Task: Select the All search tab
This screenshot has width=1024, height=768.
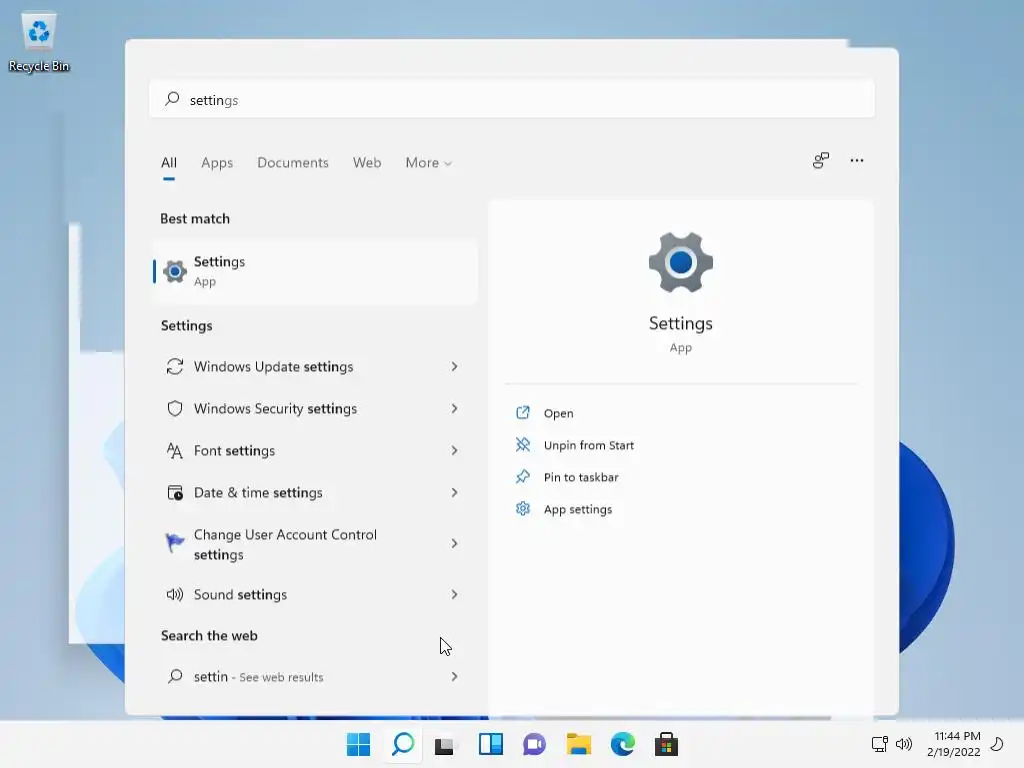Action: [168, 163]
